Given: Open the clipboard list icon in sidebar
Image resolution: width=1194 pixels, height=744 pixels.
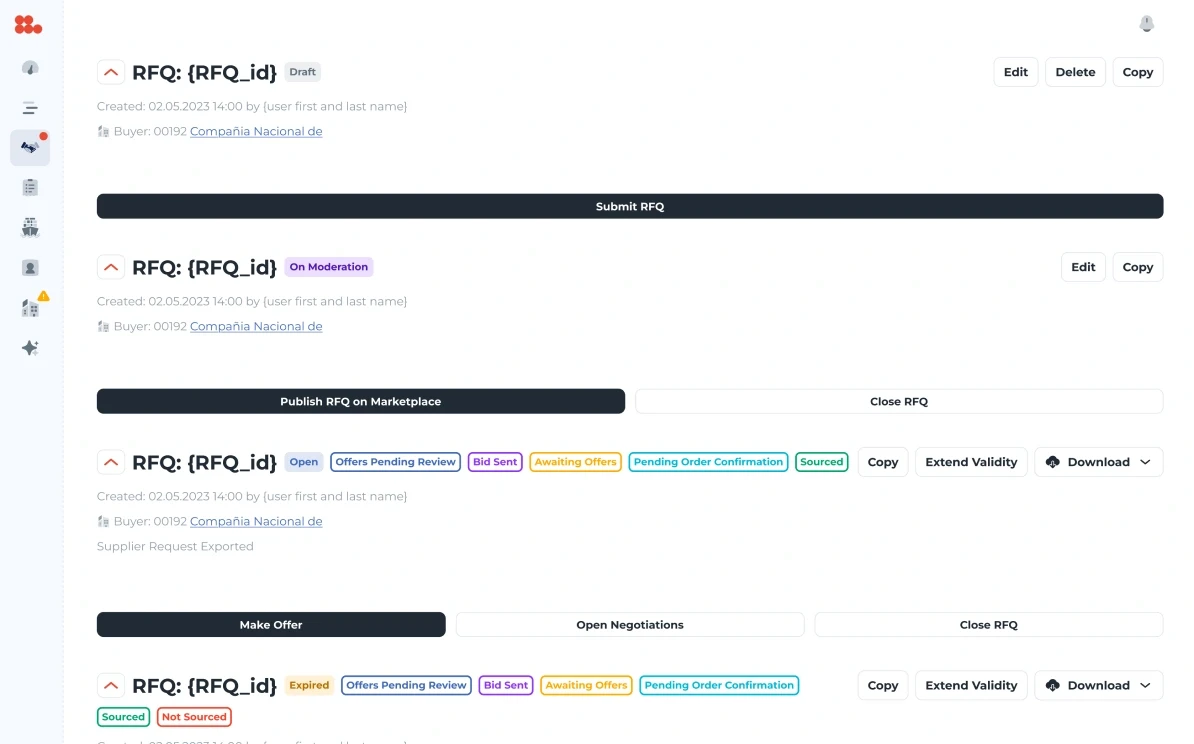Looking at the screenshot, I should tap(30, 187).
